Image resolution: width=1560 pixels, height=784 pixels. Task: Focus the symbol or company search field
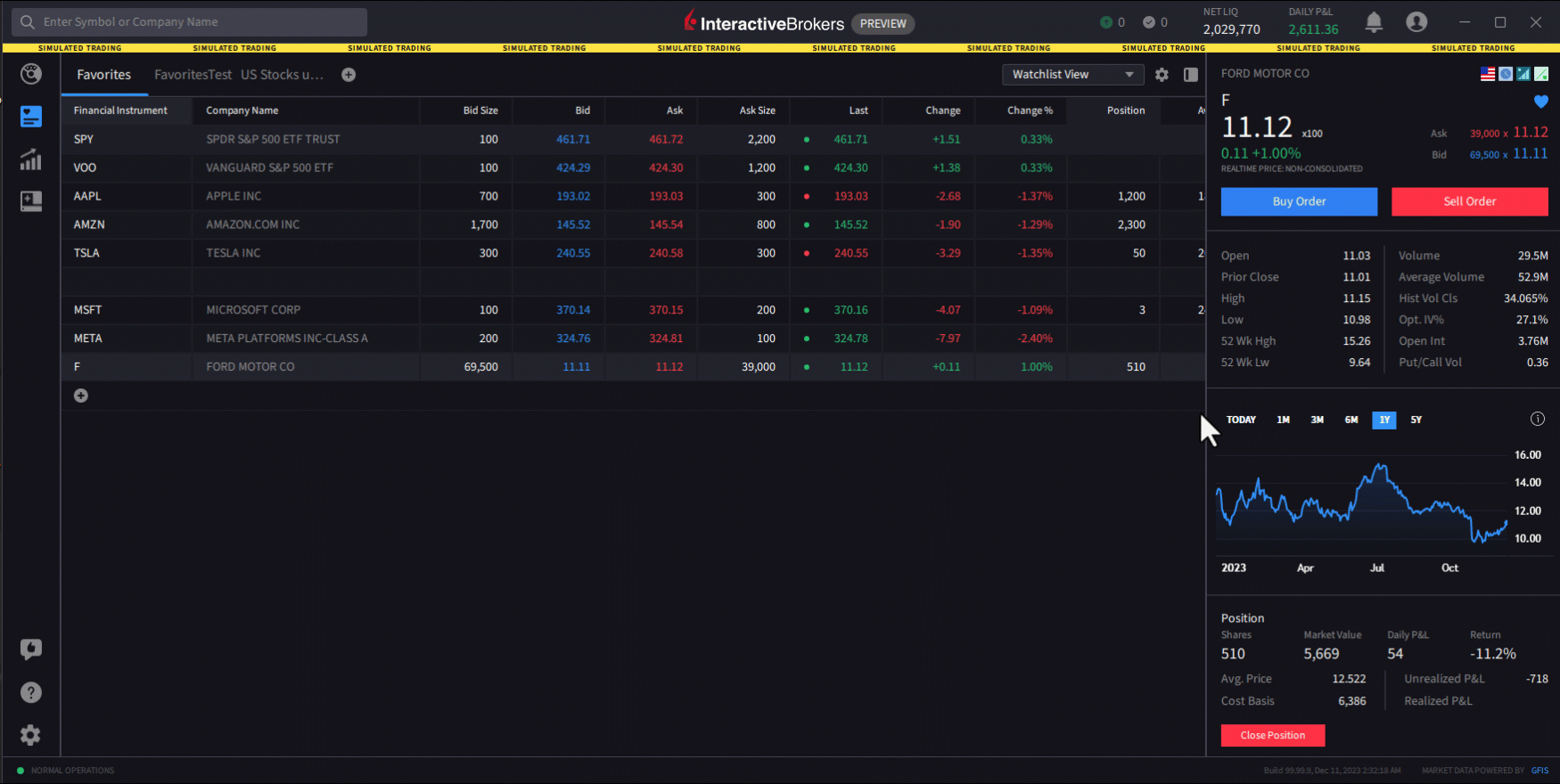[190, 22]
